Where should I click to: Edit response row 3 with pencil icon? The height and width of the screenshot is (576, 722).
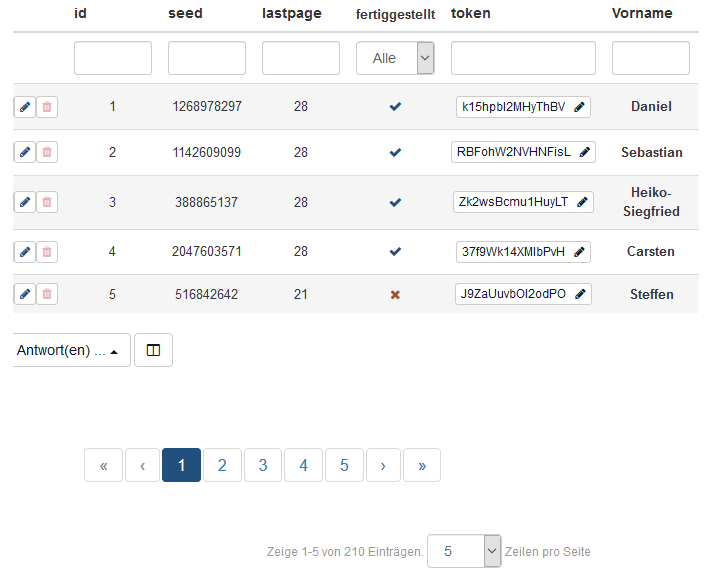point(25,202)
